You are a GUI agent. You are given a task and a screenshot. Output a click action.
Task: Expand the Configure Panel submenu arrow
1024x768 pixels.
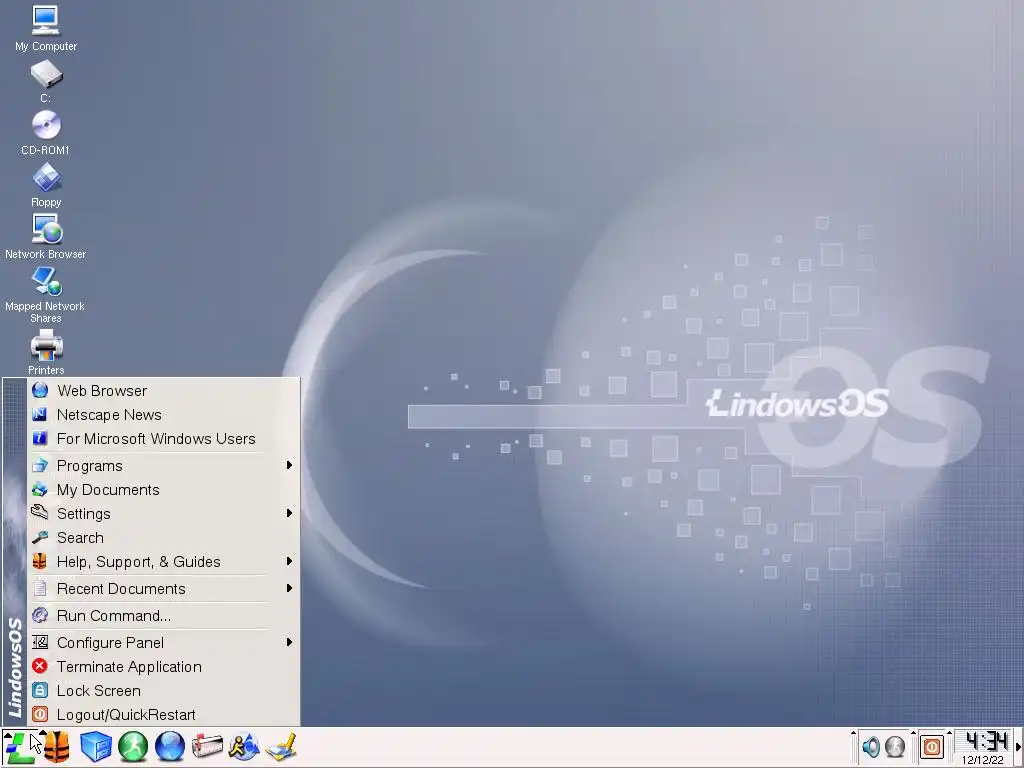tap(289, 643)
